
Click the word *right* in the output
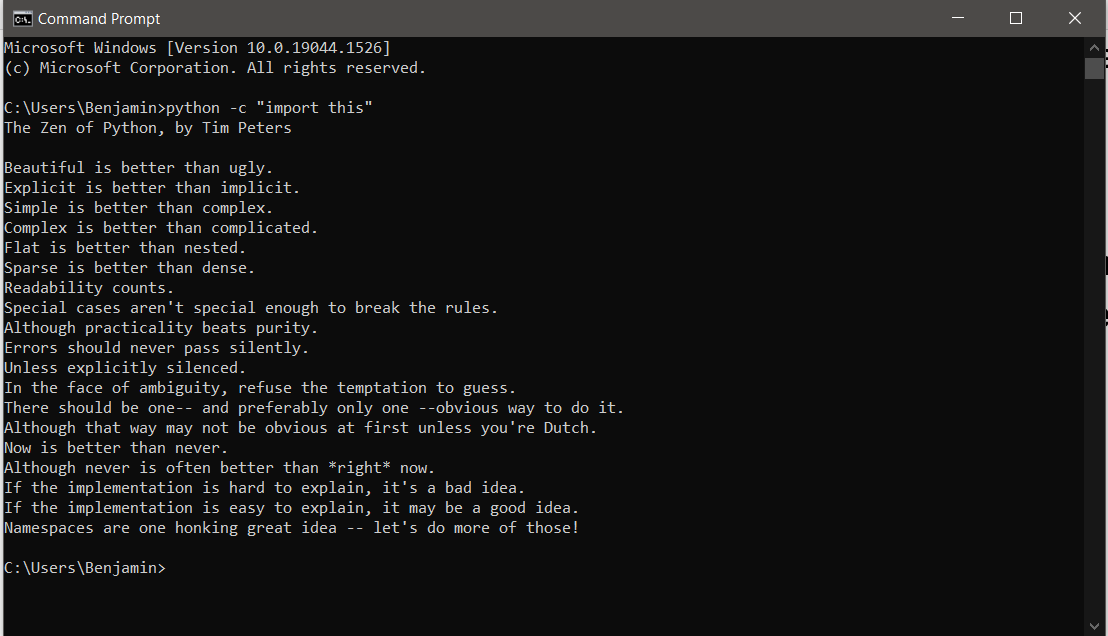[x=360, y=468]
